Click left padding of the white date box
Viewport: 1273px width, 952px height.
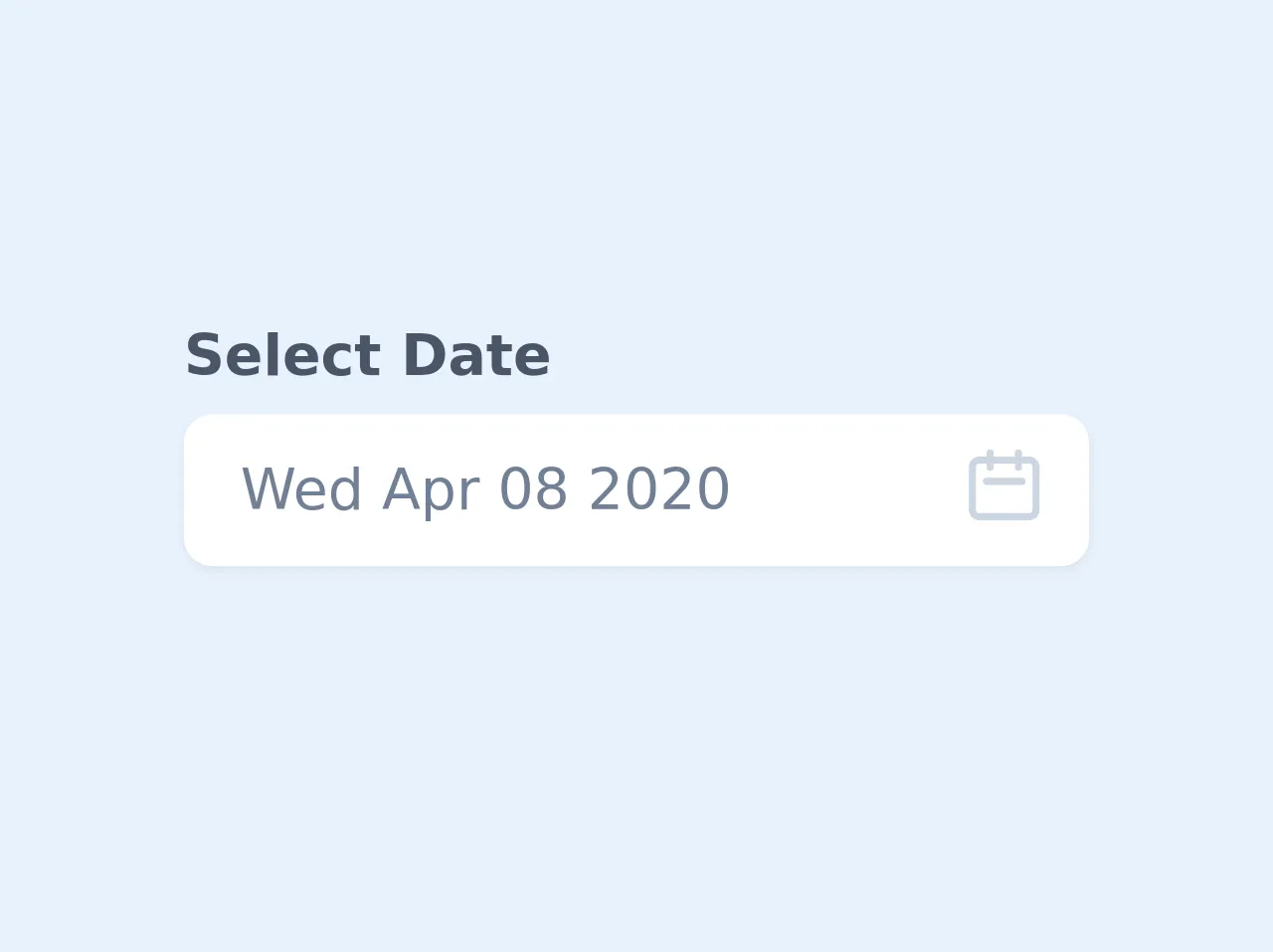211,489
